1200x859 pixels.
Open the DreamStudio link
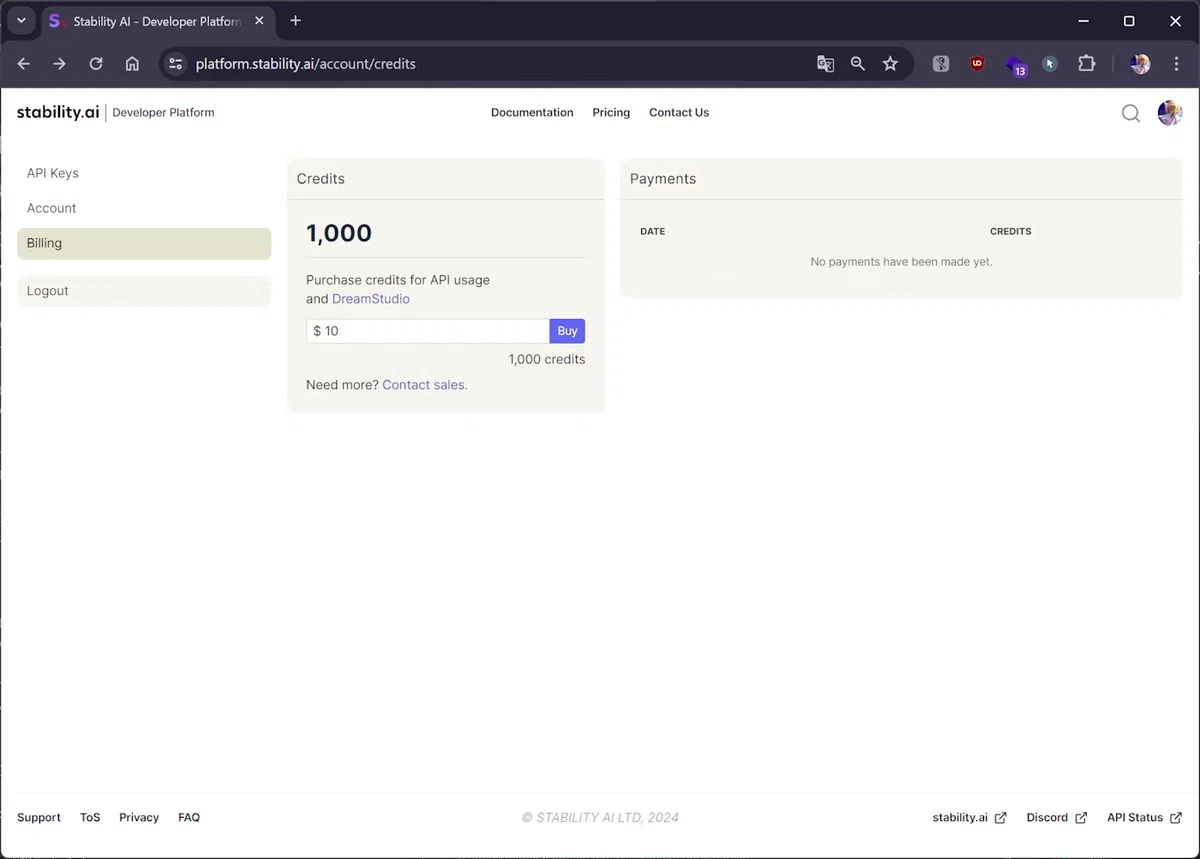pos(371,299)
